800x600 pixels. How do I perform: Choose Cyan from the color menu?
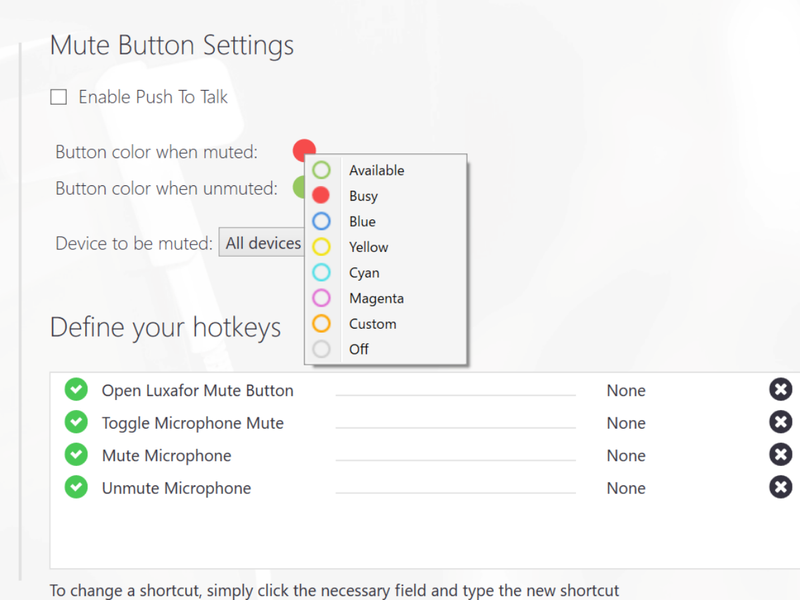(385, 272)
